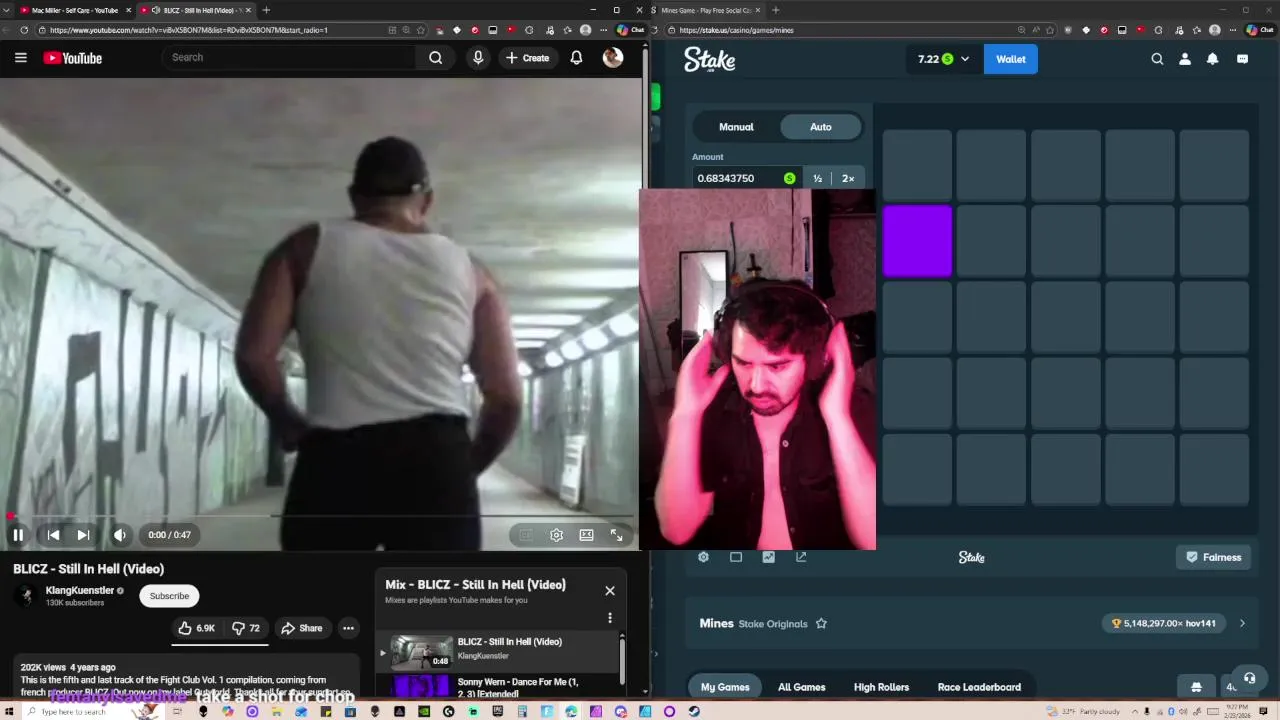Select the All Games tab

(802, 687)
